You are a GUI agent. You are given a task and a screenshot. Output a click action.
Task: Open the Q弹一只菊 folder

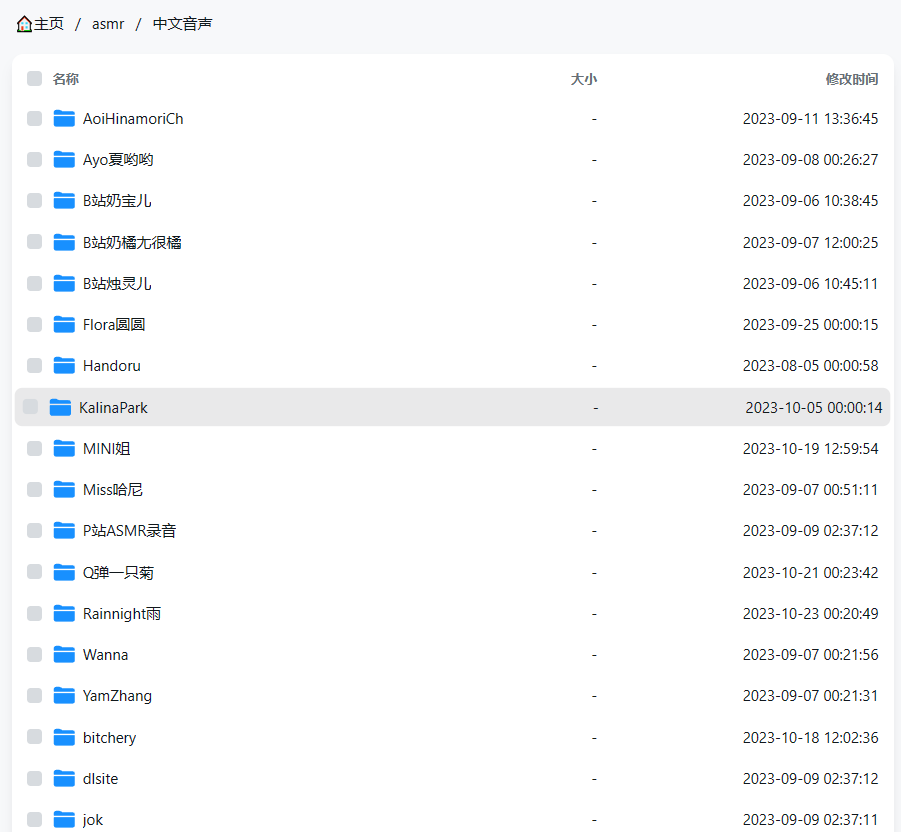118,573
